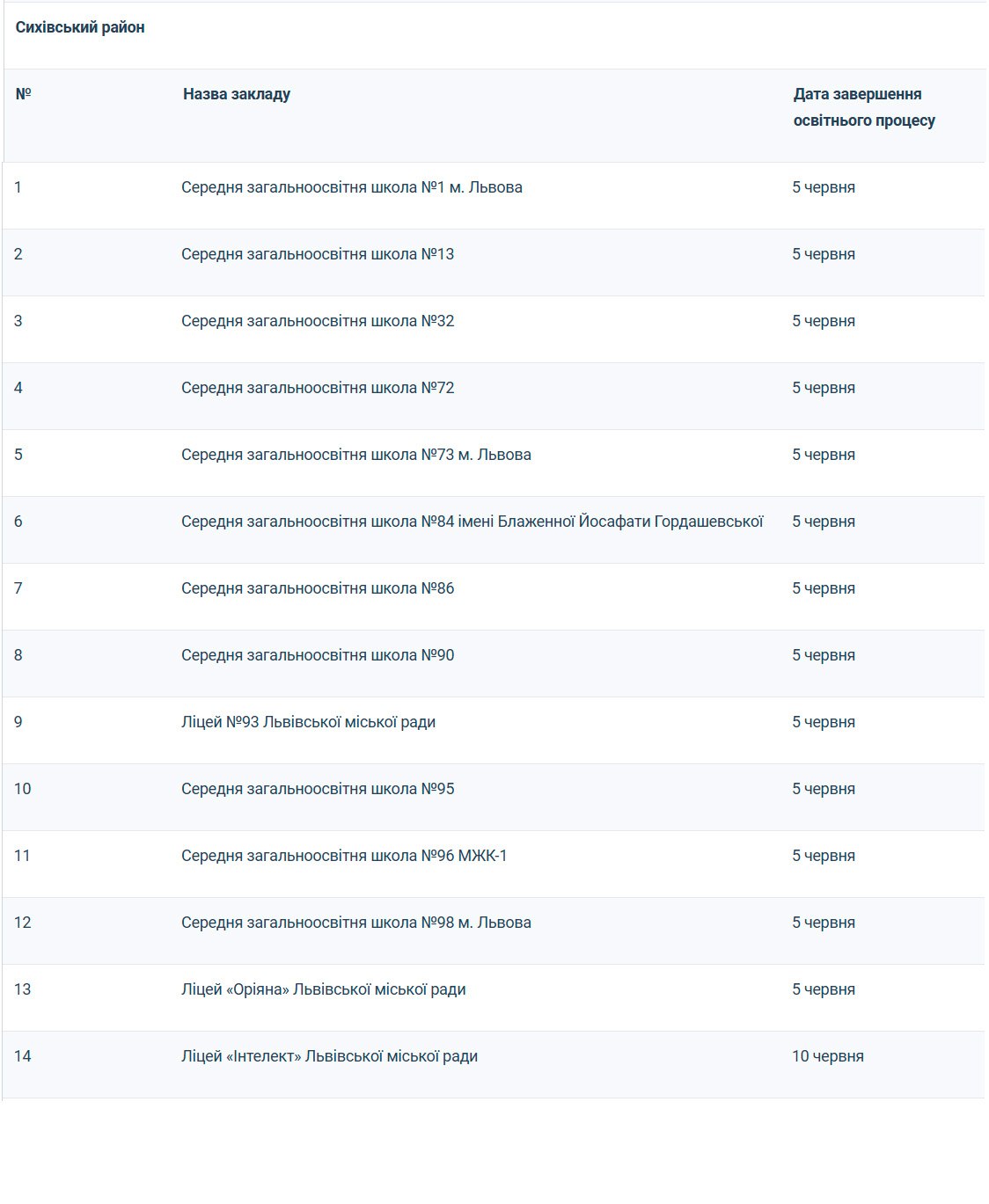Click the Середня загальноосвітня школа №90 entry
The width and height of the screenshot is (989, 1204).
[318, 655]
